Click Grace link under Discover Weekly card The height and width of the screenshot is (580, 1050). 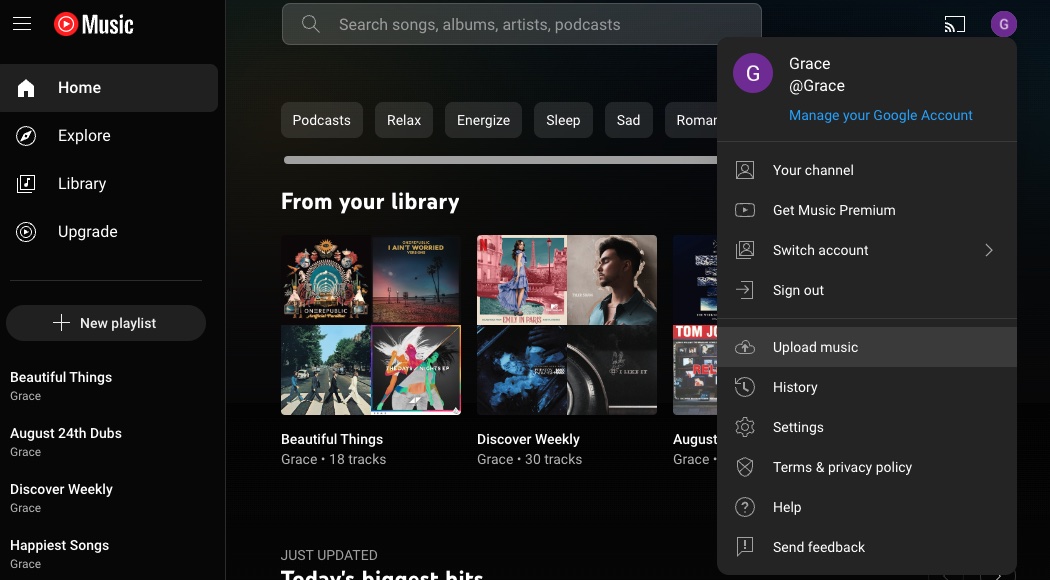(495, 459)
